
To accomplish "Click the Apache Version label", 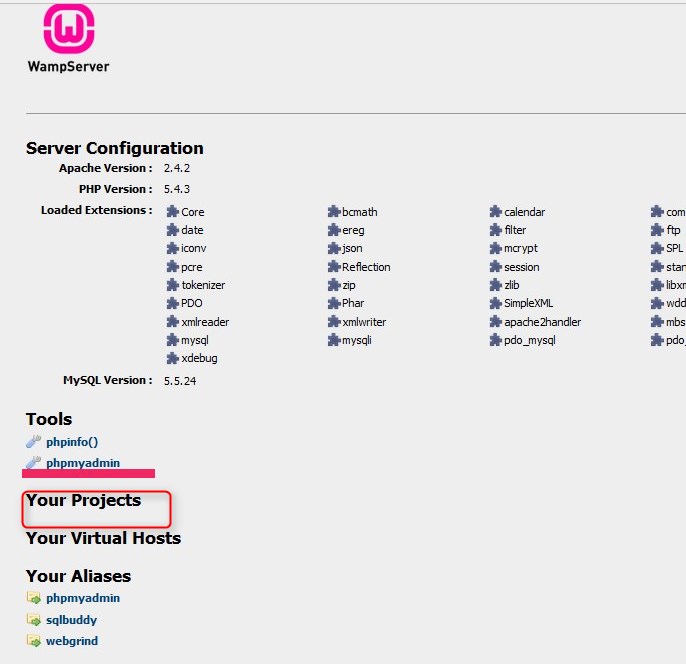I will (106, 168).
